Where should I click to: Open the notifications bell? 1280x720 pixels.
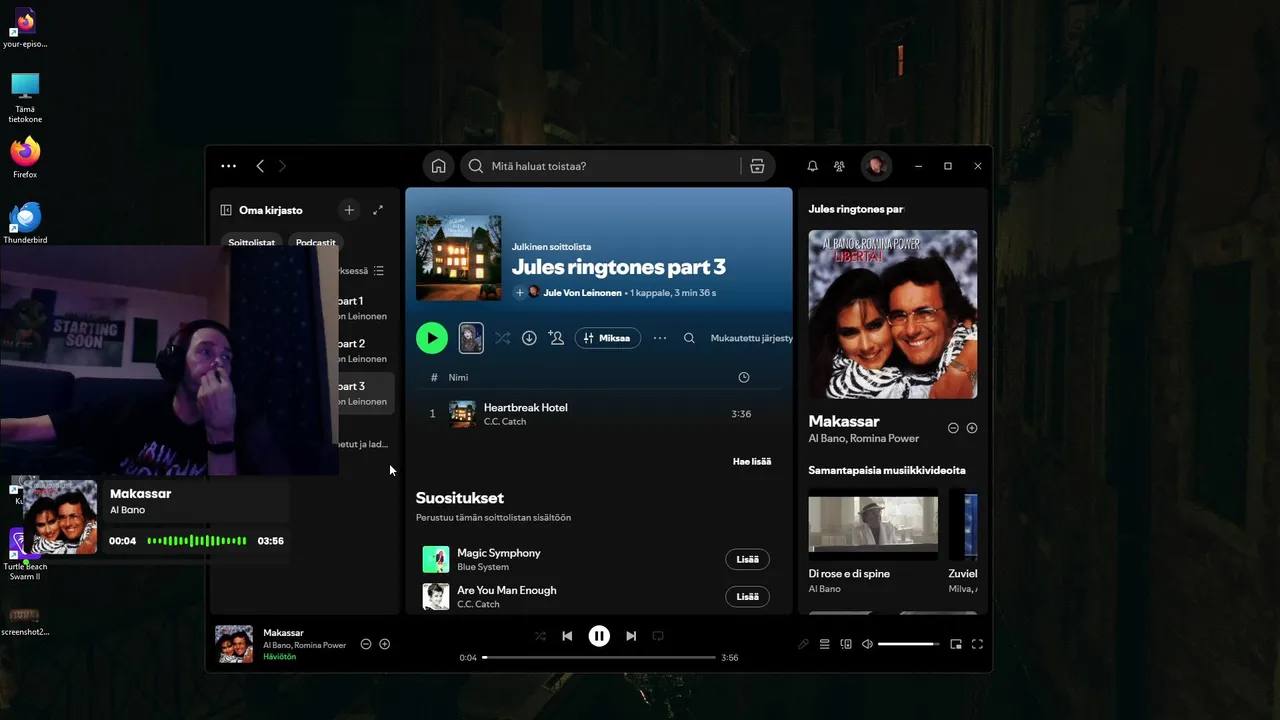[x=812, y=166]
